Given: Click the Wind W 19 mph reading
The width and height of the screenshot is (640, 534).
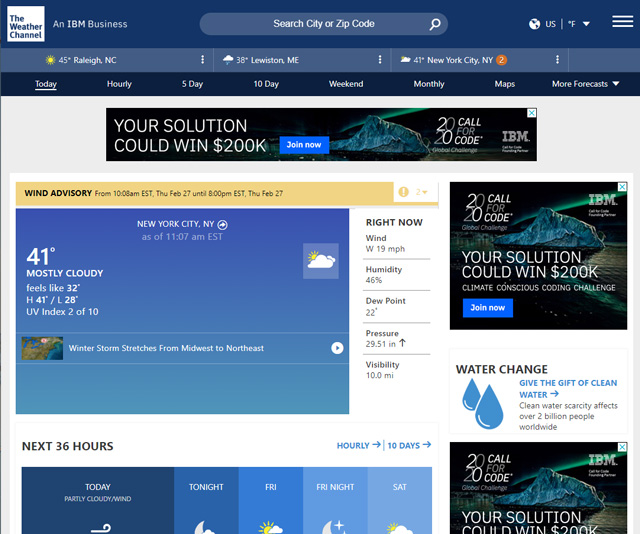Looking at the screenshot, I should click(385, 243).
